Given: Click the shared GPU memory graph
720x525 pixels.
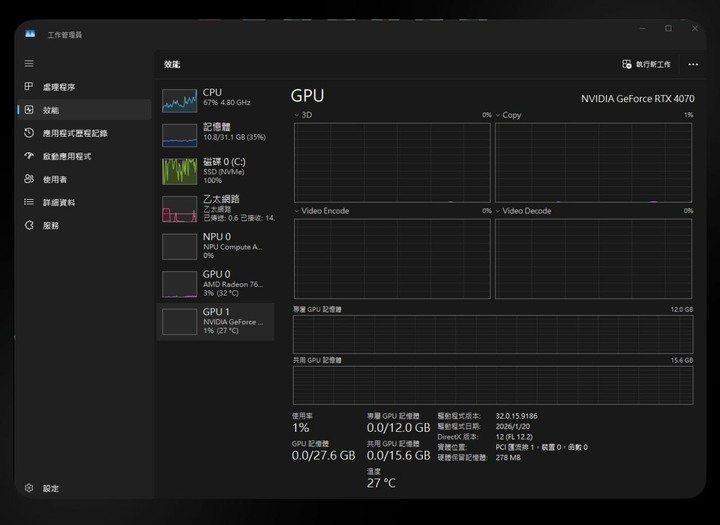Looking at the screenshot, I should point(493,385).
